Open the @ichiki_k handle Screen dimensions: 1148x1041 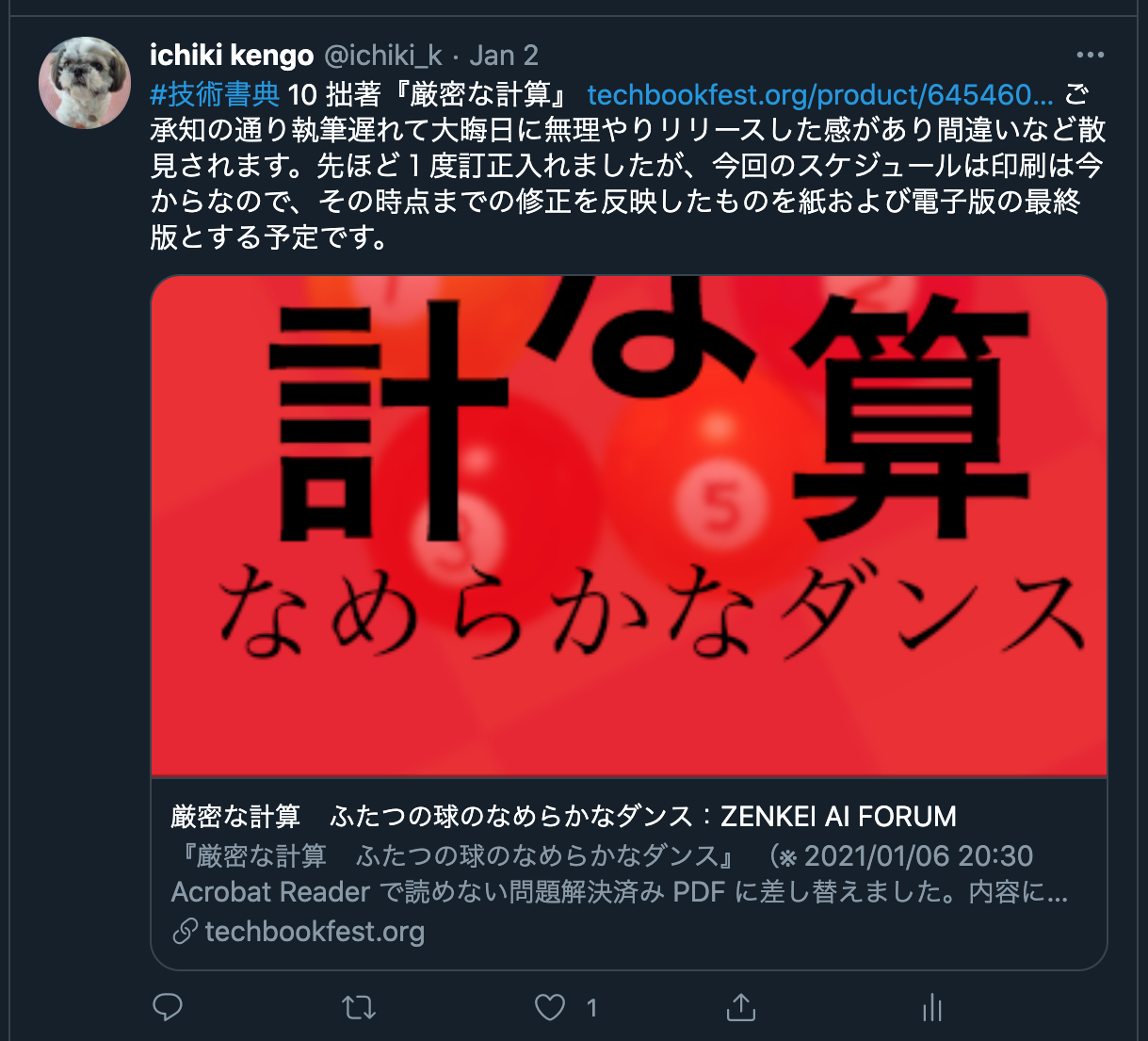point(383,56)
